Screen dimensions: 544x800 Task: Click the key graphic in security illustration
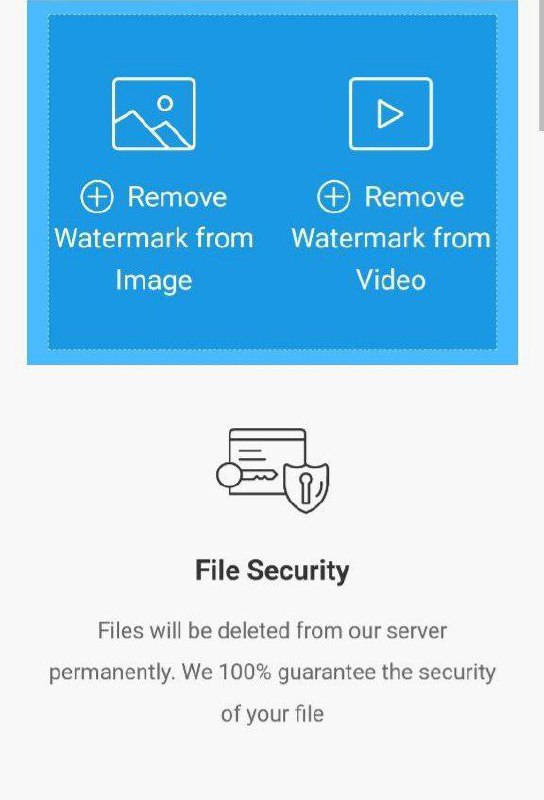coord(246,476)
